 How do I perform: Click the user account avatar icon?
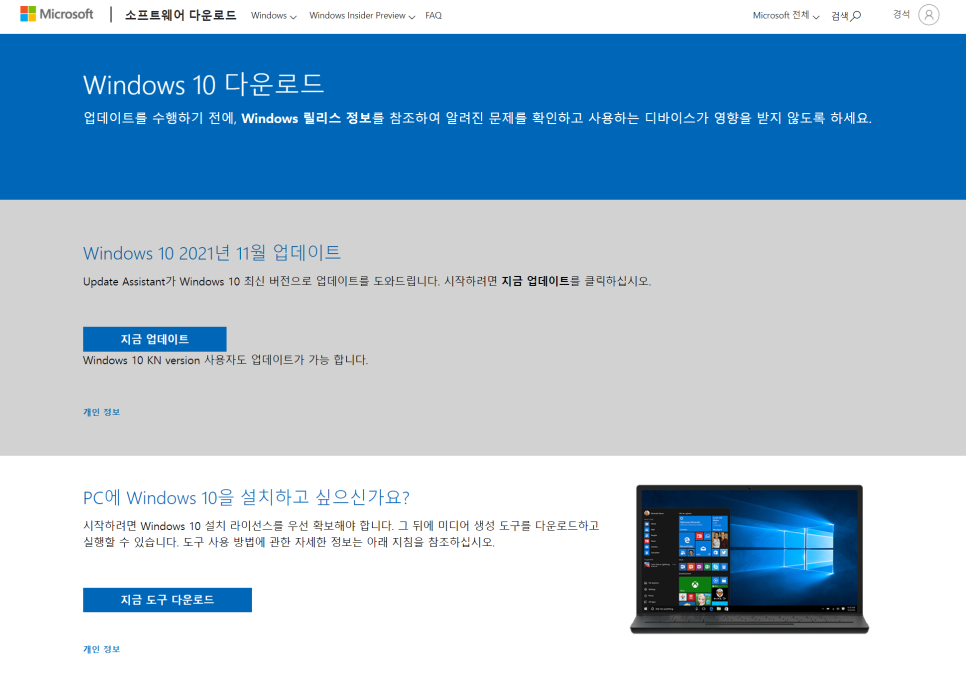click(x=928, y=15)
